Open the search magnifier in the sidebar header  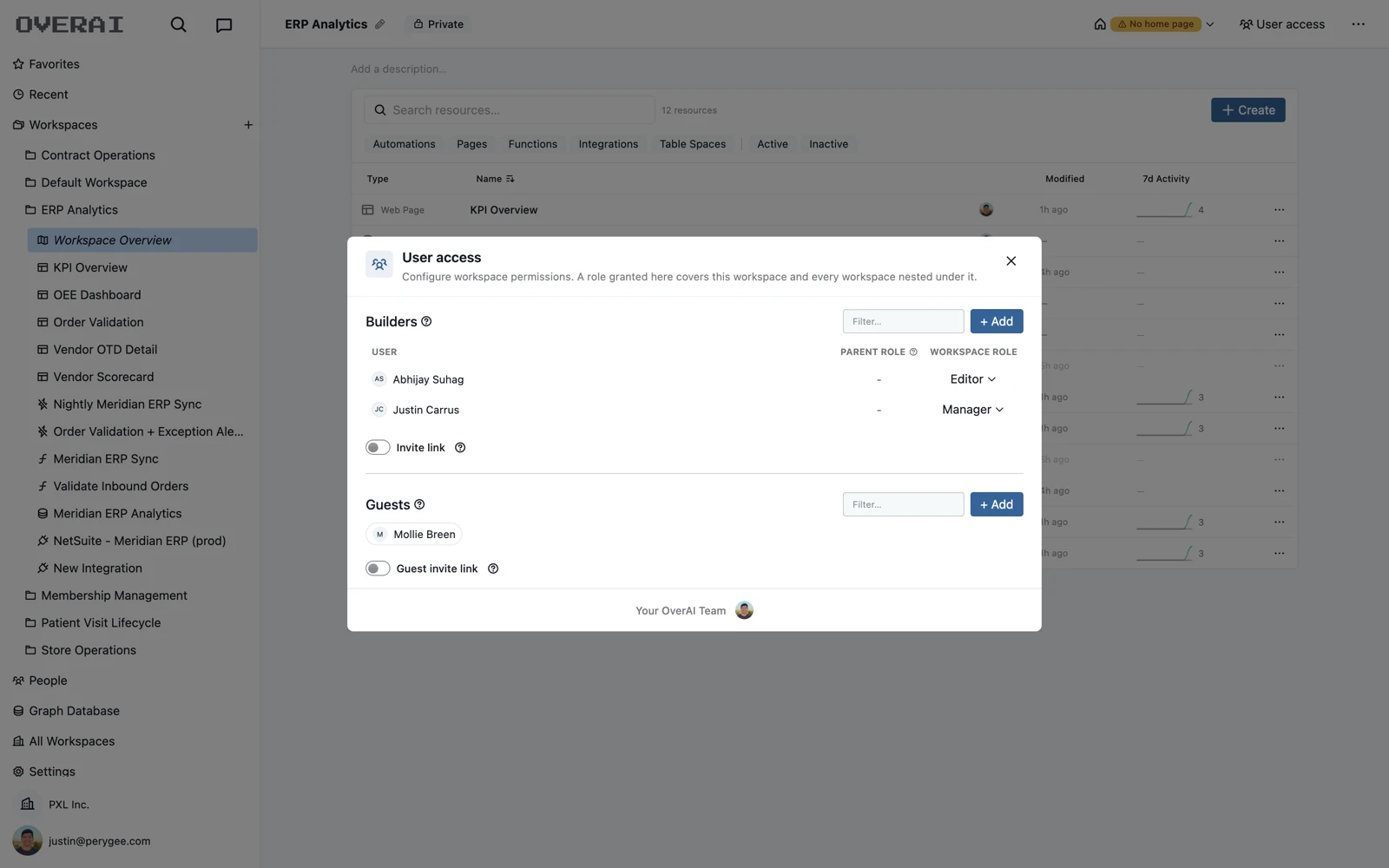178,24
